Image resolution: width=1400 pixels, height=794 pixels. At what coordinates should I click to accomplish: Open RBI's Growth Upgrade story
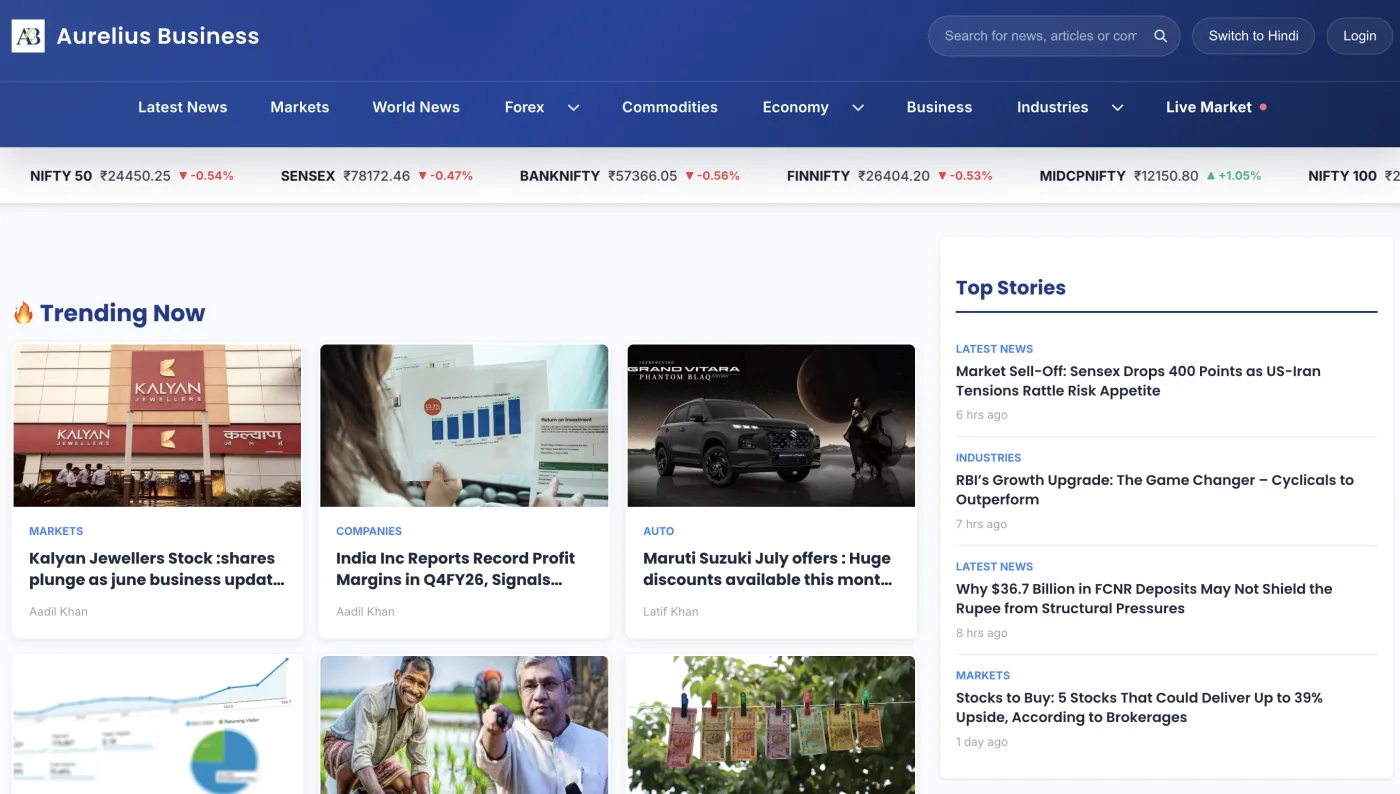1154,490
